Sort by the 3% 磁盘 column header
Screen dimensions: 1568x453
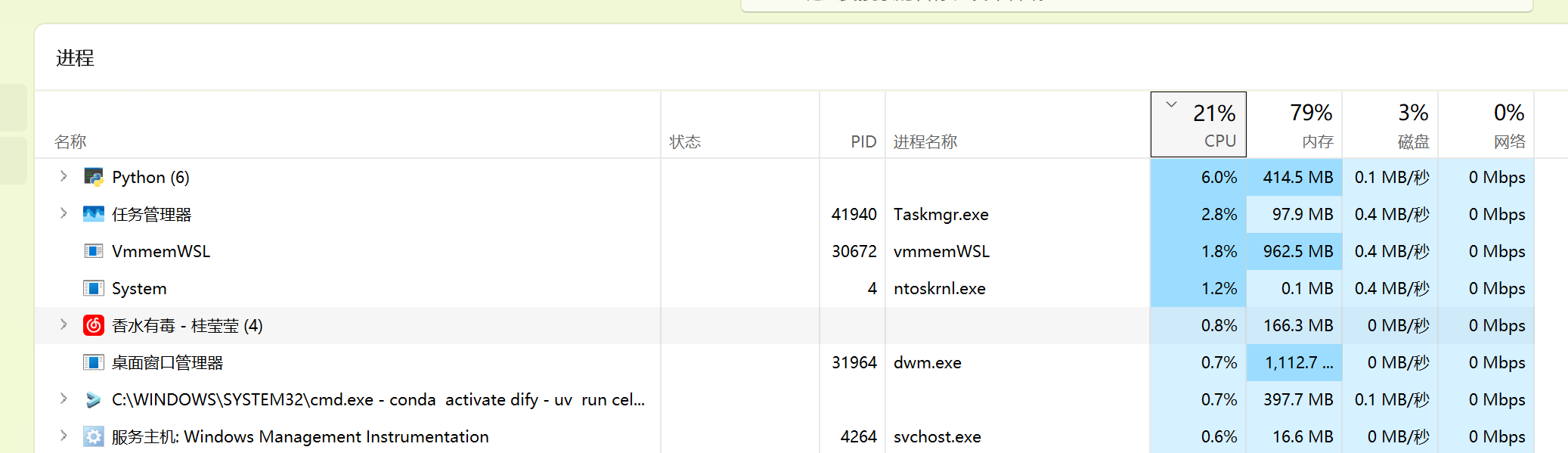coord(1390,125)
